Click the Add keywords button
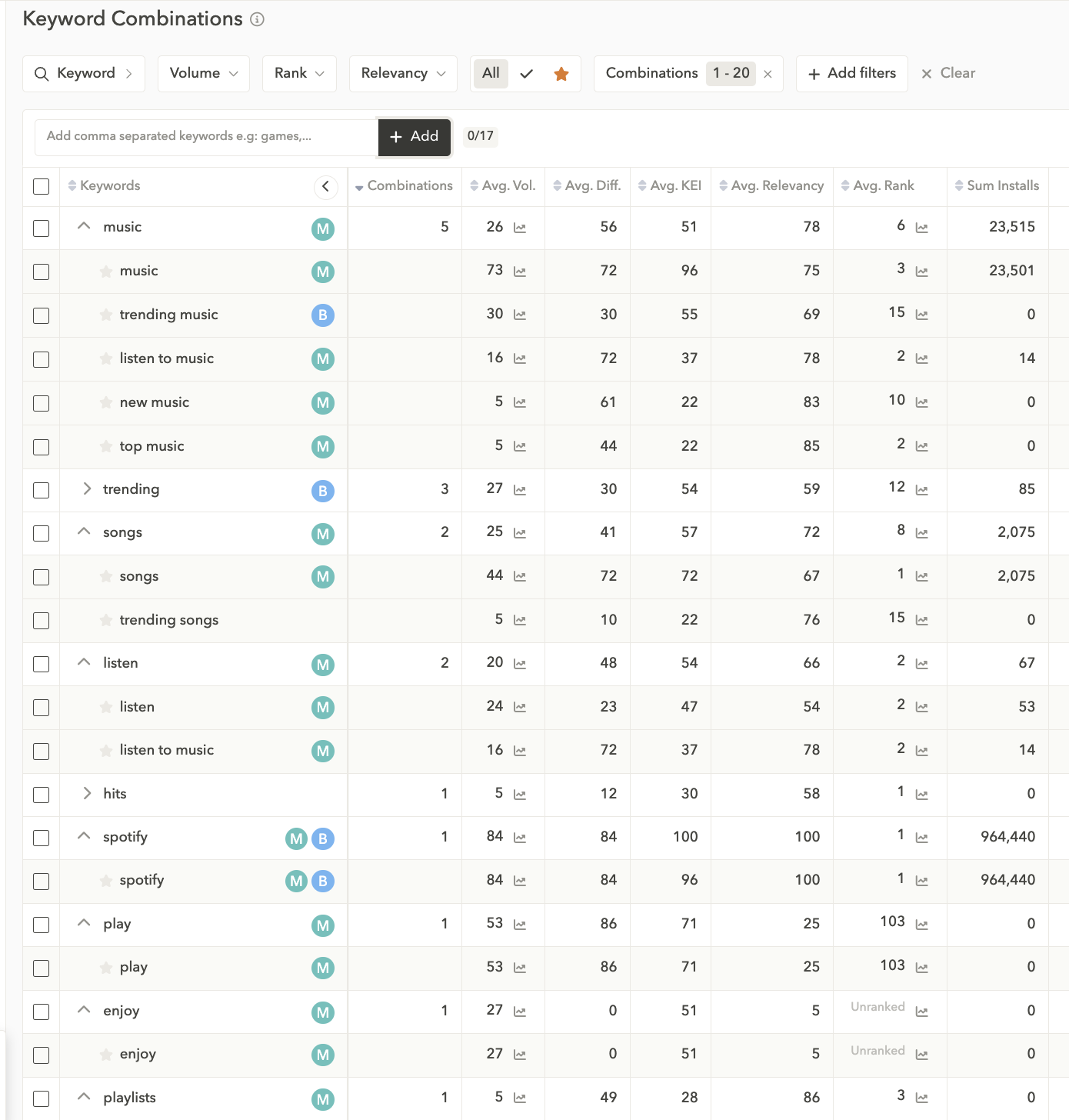 point(415,137)
